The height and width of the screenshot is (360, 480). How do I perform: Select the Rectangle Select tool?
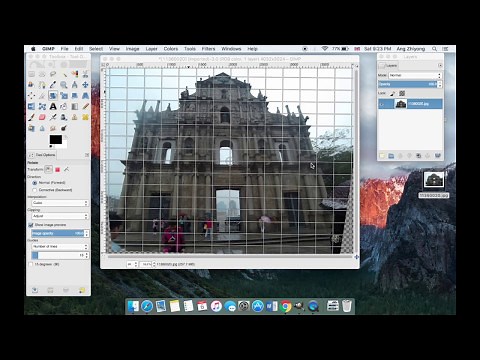pyautogui.click(x=31, y=74)
